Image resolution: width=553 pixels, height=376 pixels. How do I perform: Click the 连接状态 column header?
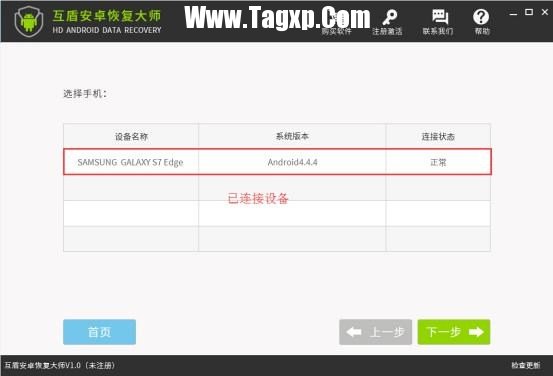(438, 136)
